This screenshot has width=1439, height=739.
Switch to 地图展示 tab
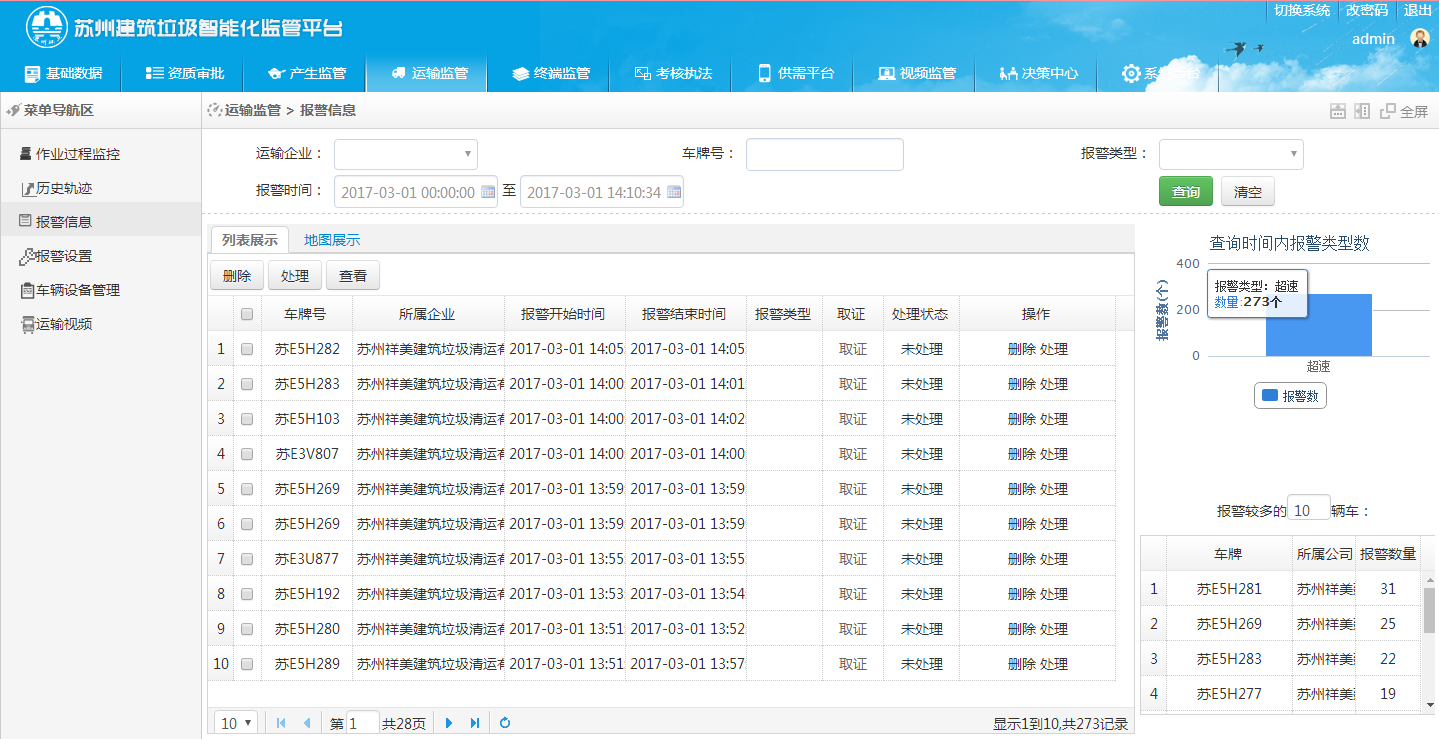pyautogui.click(x=332, y=240)
